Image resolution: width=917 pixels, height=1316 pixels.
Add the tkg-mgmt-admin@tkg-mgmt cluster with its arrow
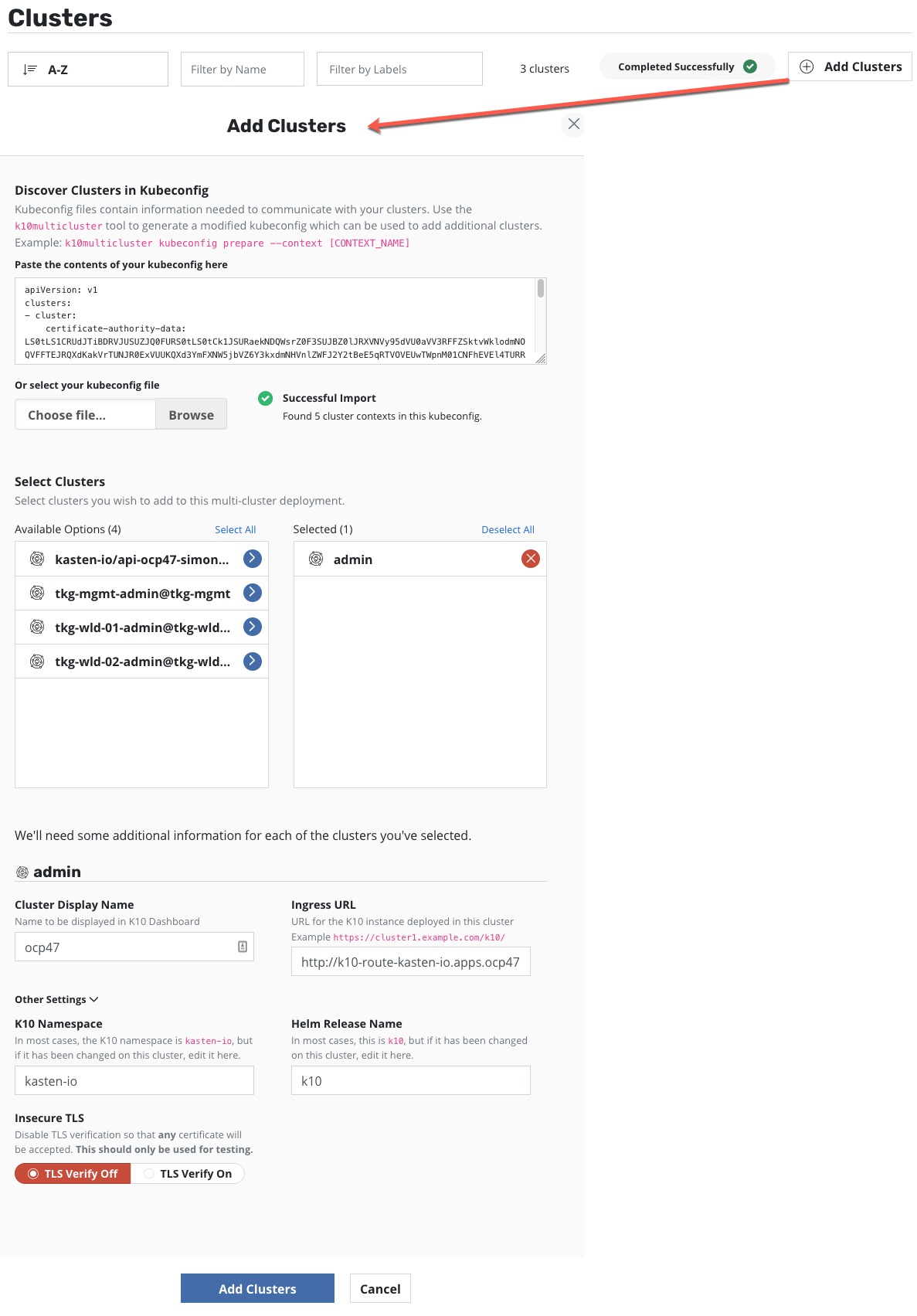252,593
